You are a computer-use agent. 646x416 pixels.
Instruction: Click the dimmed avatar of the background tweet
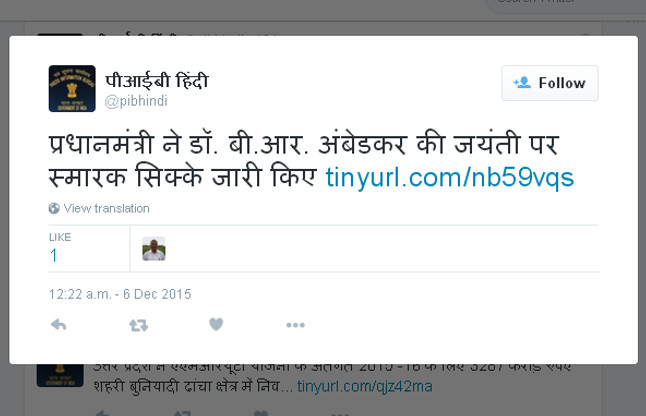[60, 375]
